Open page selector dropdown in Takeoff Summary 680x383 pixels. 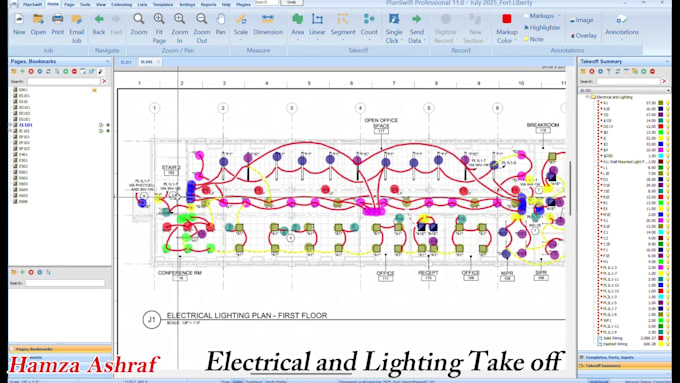click(668, 91)
